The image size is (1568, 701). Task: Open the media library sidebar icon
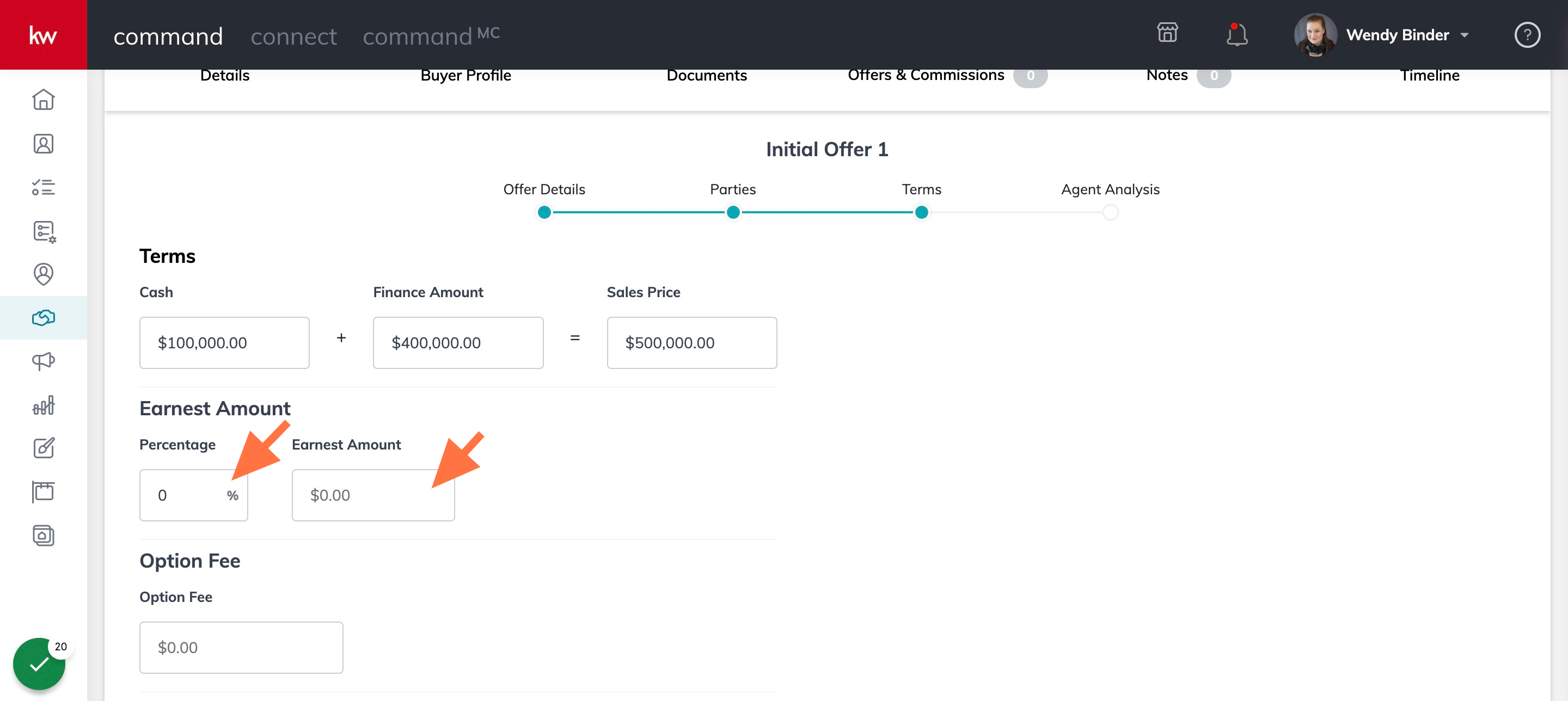43,536
